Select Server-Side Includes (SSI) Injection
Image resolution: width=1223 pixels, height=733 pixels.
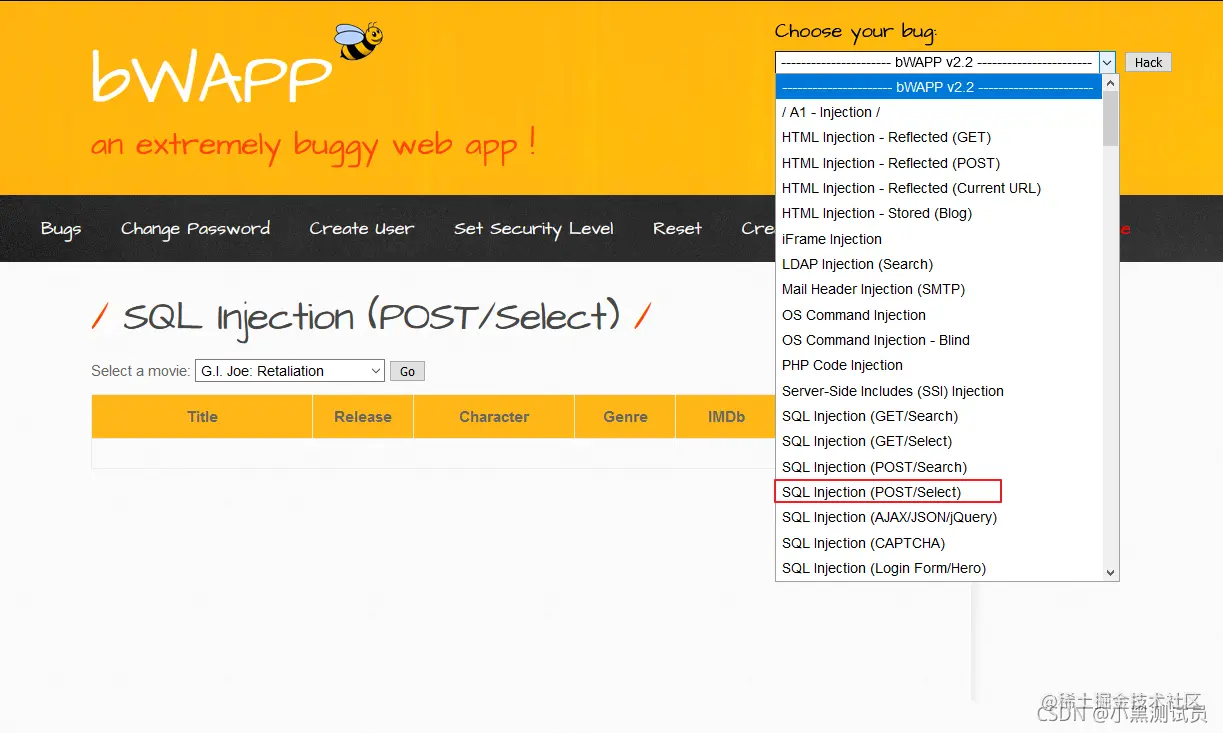click(x=939, y=391)
